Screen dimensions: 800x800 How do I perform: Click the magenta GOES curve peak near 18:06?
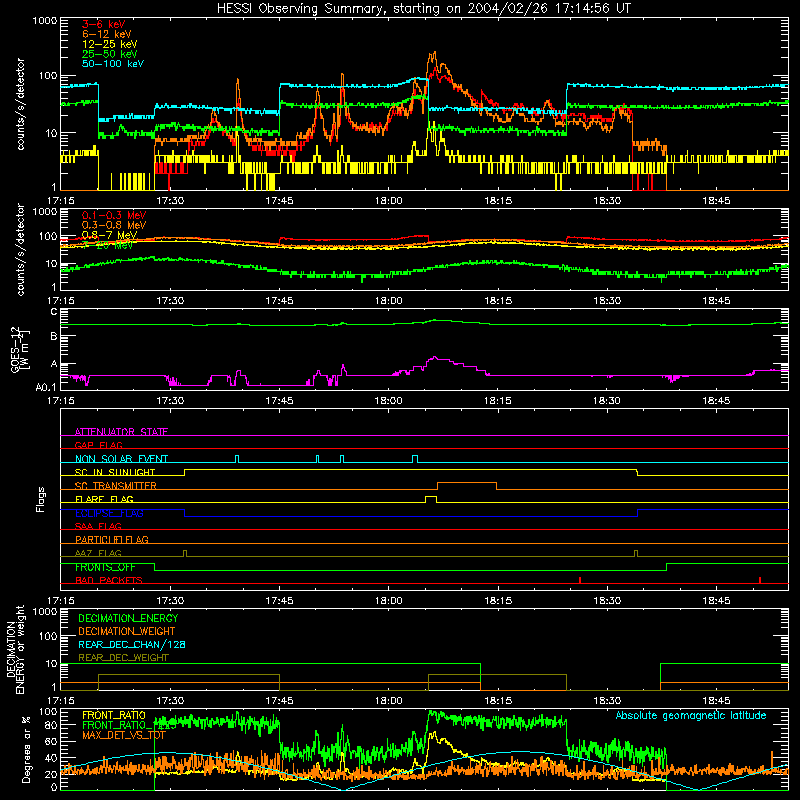click(x=435, y=357)
